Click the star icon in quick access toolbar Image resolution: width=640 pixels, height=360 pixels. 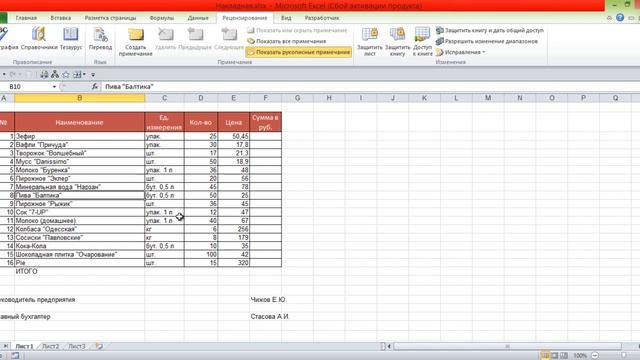coord(66,75)
